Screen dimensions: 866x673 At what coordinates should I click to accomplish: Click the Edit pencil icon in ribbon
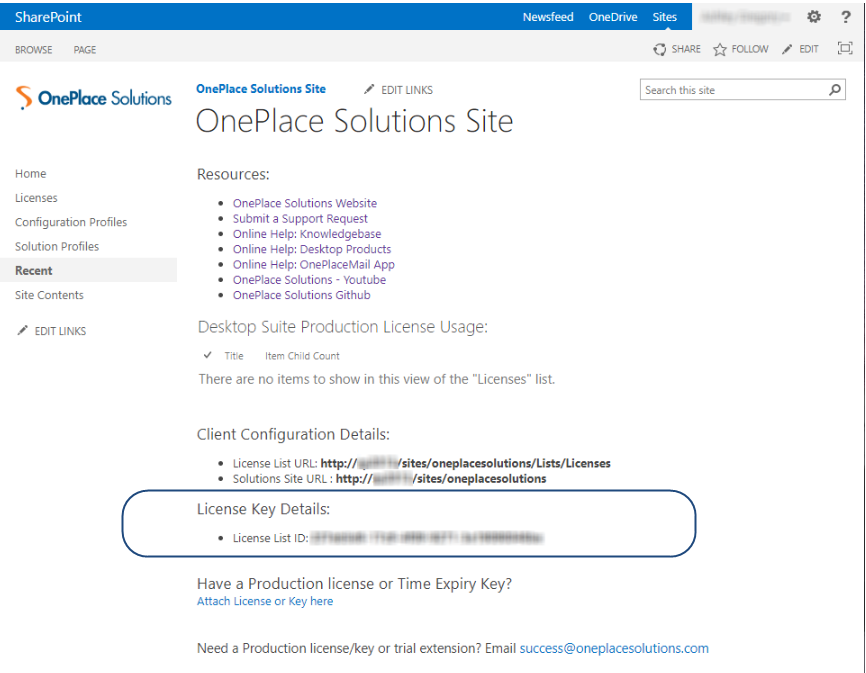pos(788,49)
